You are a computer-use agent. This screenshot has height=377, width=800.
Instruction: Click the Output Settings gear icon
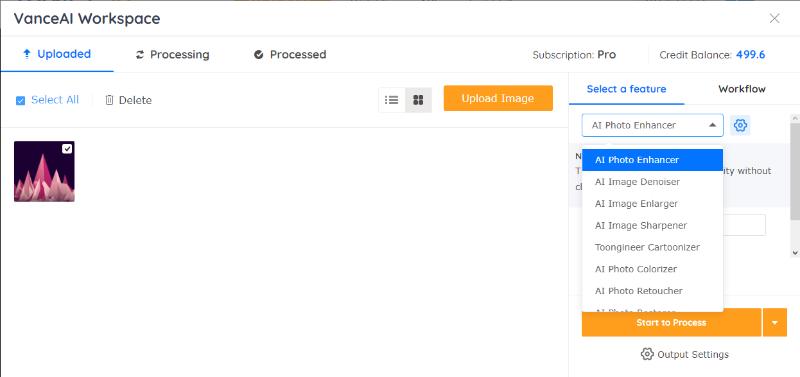647,354
